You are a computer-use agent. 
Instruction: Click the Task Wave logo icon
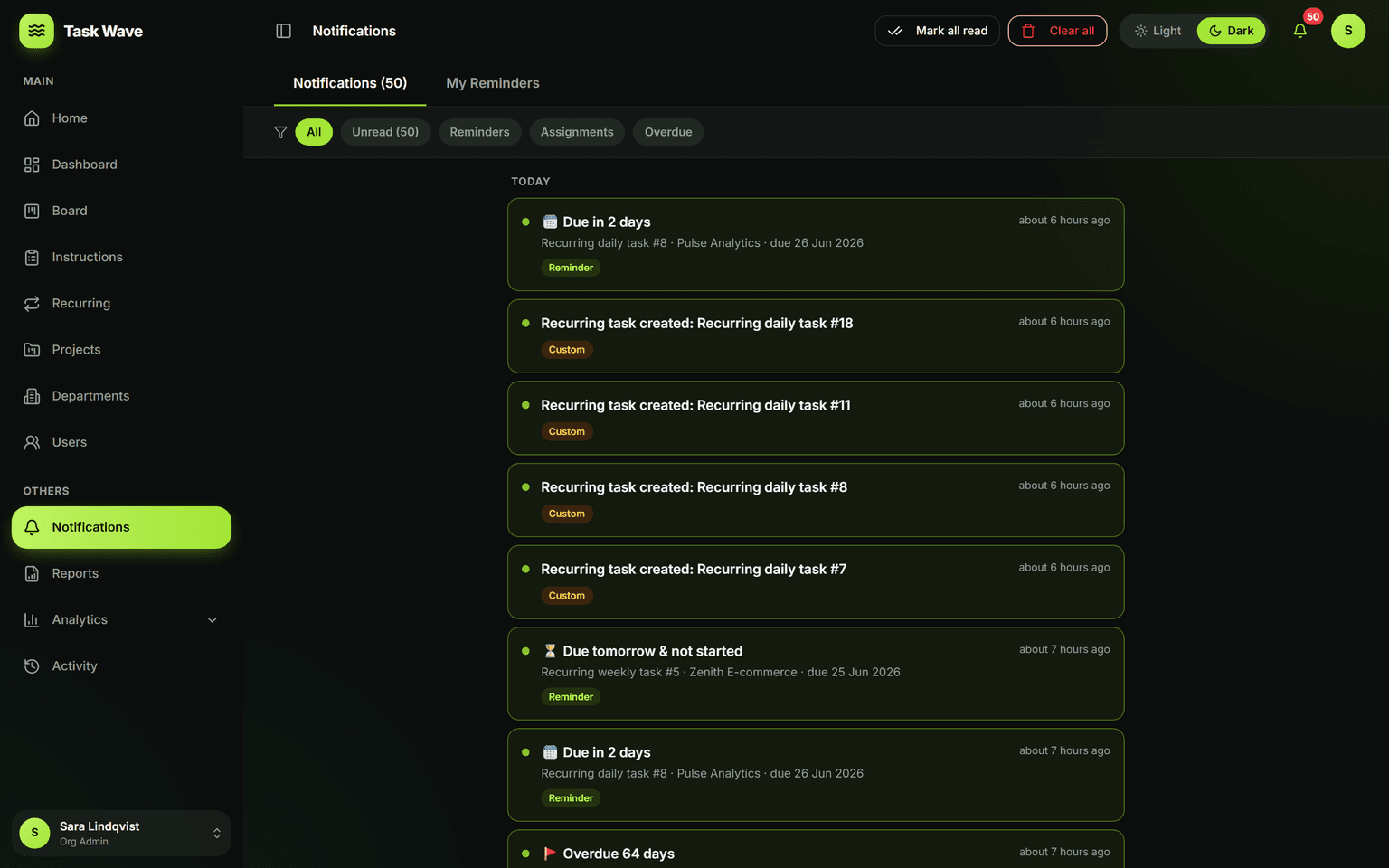36,31
